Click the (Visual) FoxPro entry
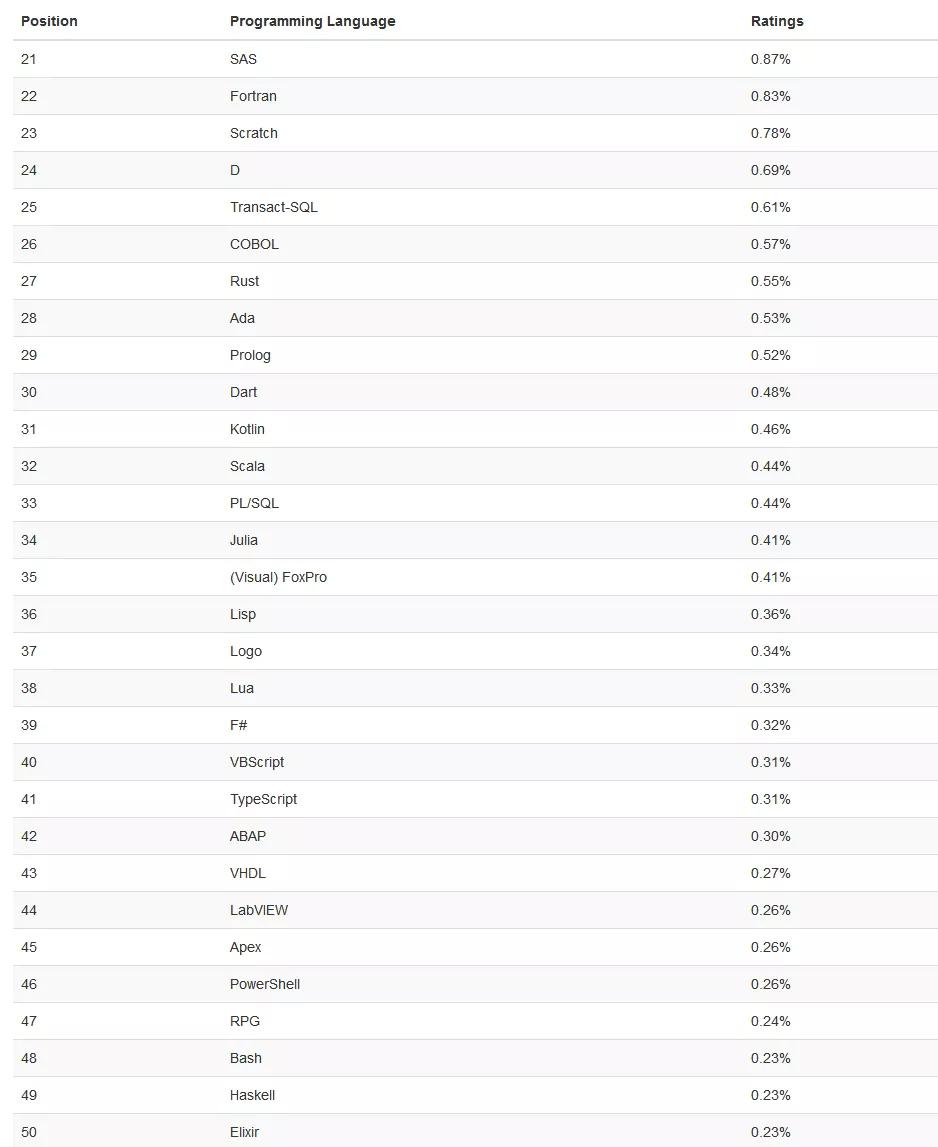The image size is (938, 1147). point(278,577)
